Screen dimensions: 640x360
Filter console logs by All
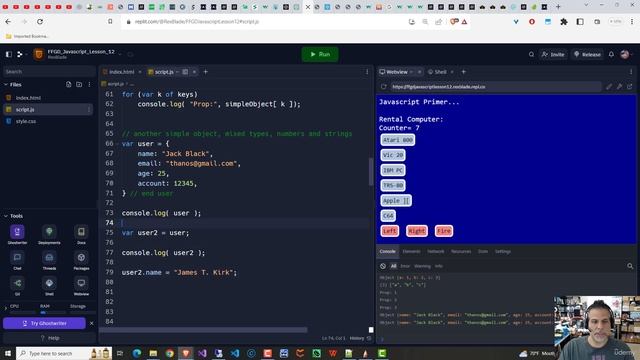[x=393, y=266]
